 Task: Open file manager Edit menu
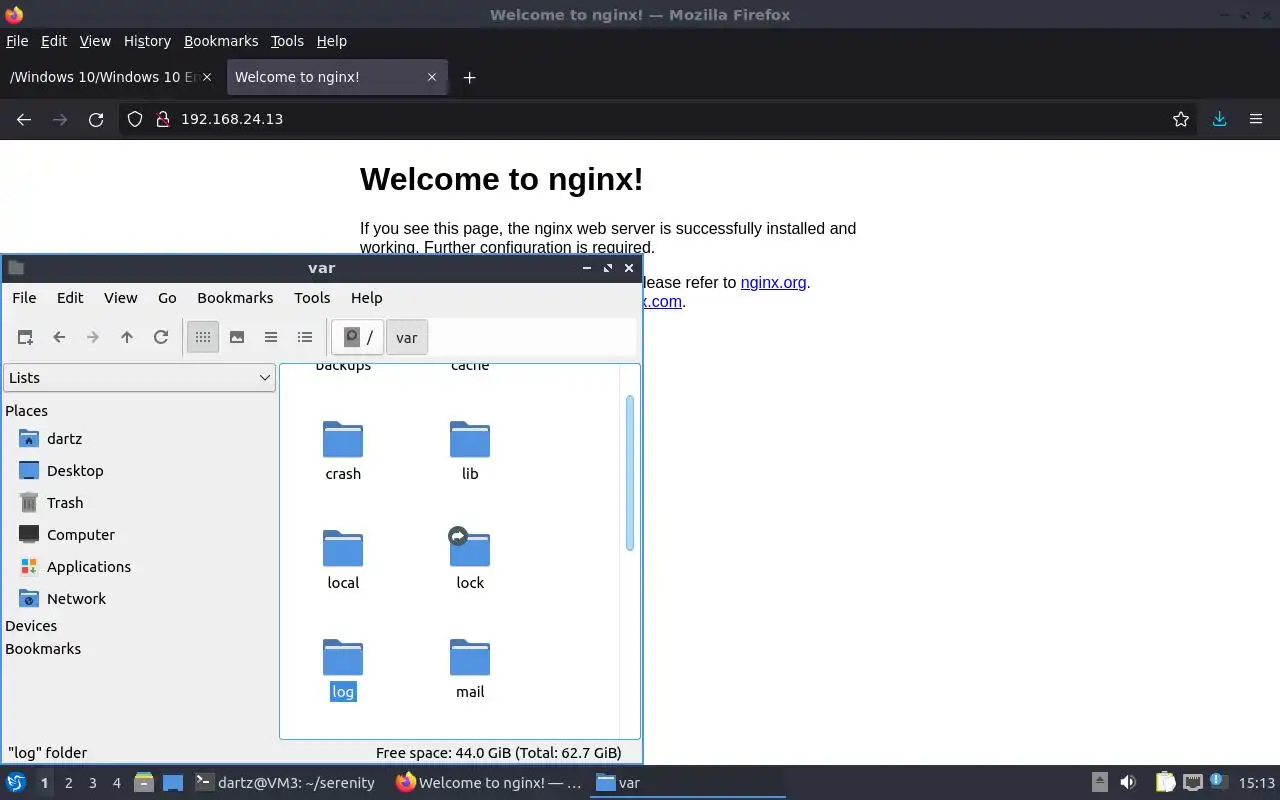tap(70, 298)
